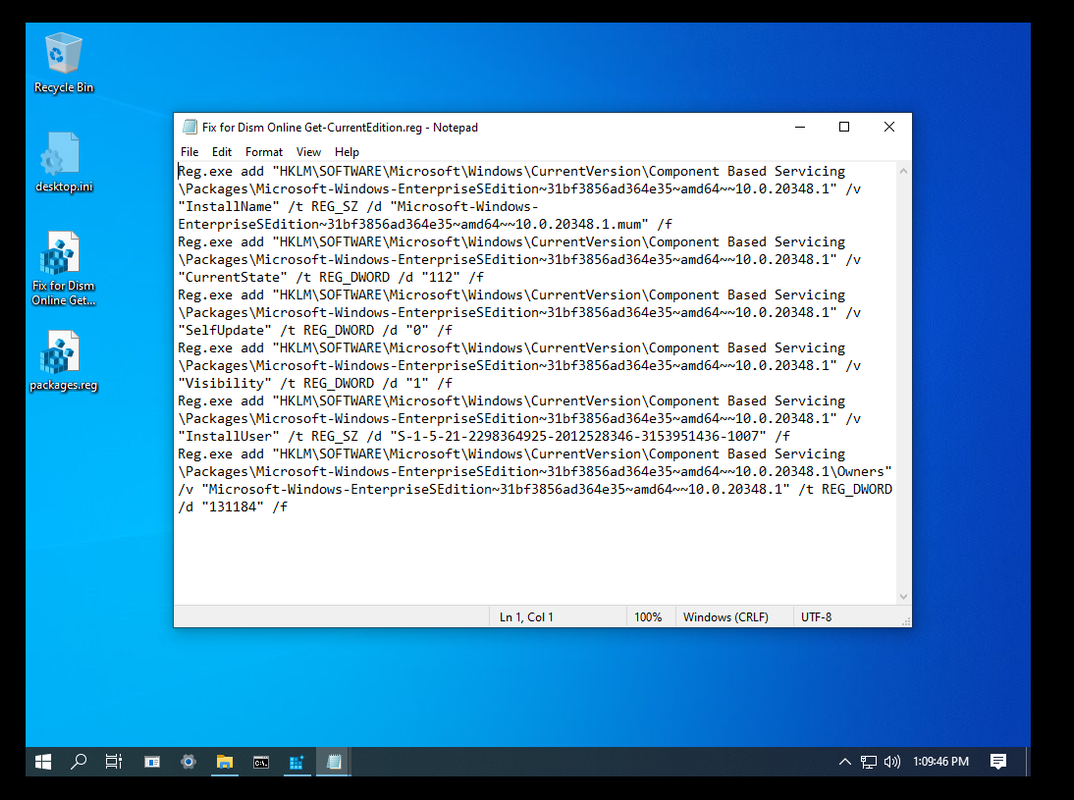Open the View menu in Notepad
This screenshot has height=800, width=1074.
pos(308,152)
